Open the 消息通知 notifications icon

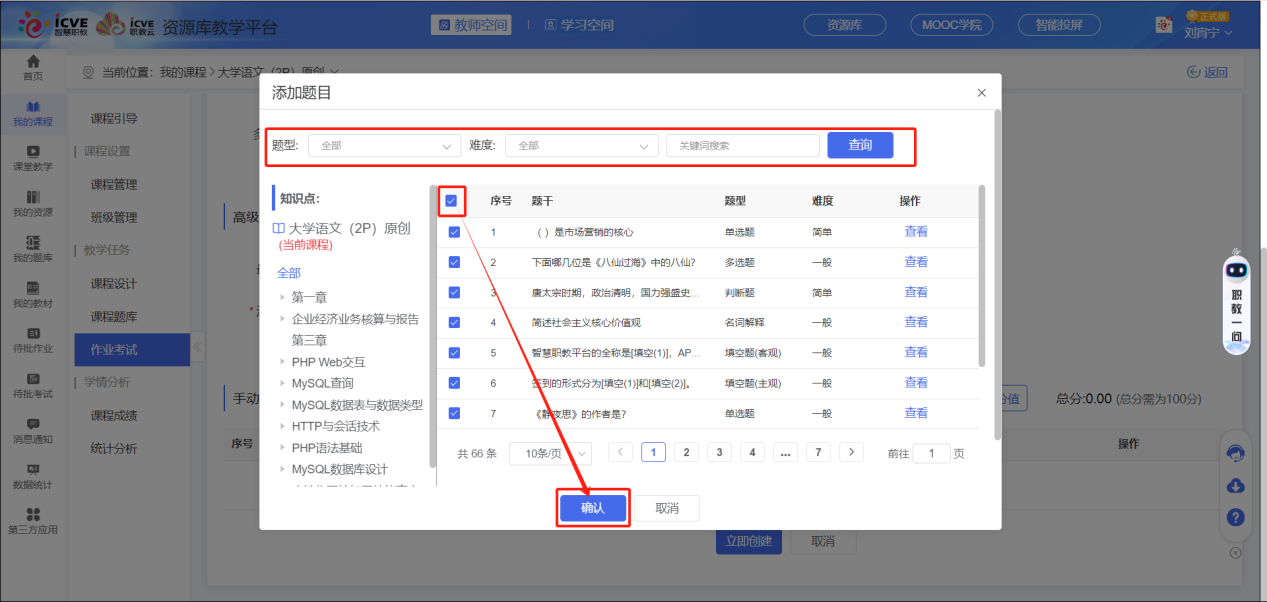coord(33,431)
